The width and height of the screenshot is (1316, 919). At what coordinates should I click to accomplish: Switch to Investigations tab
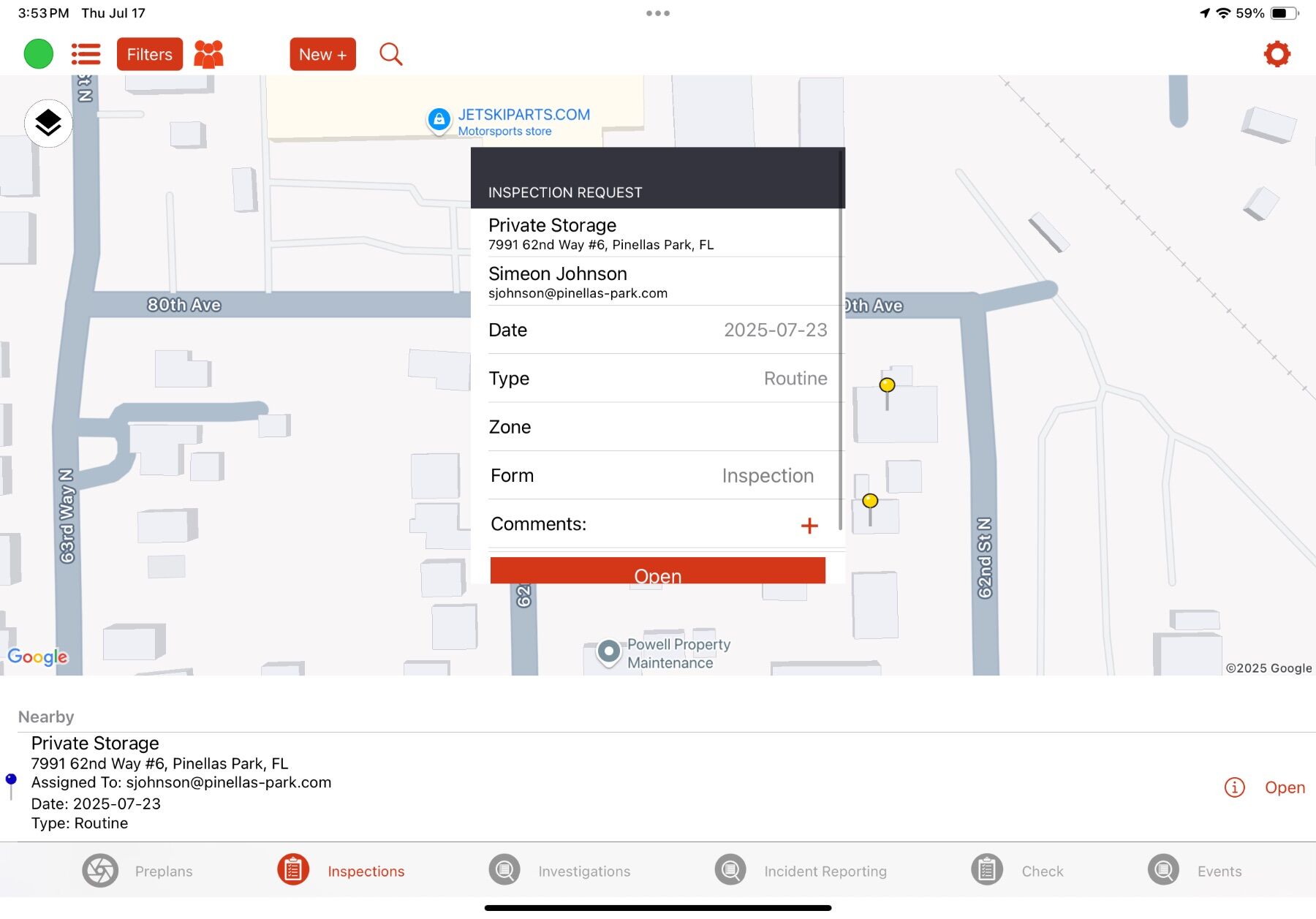click(559, 871)
